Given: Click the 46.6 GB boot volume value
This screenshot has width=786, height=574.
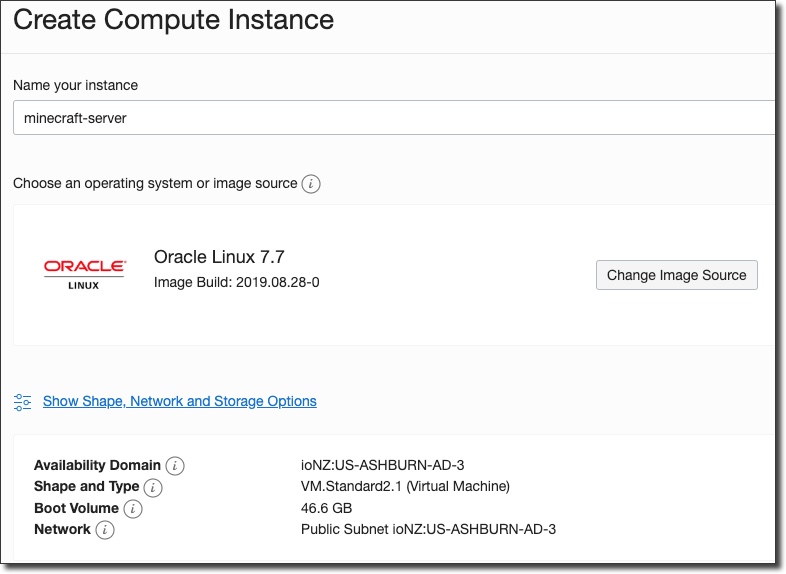Looking at the screenshot, I should (327, 508).
